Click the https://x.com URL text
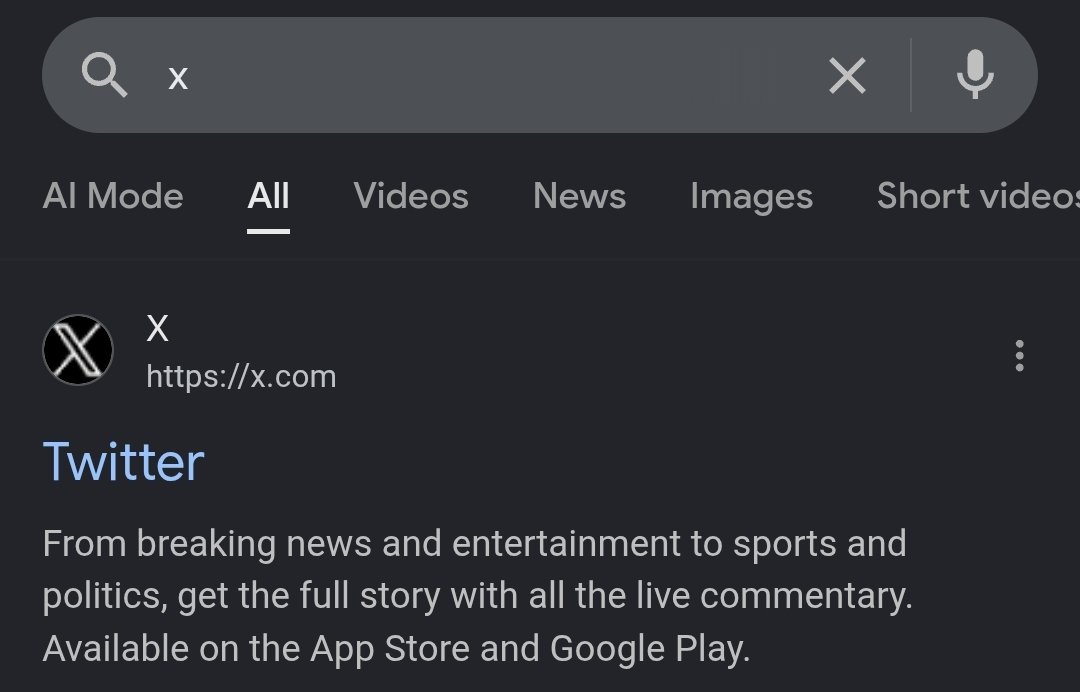The width and height of the screenshot is (1080, 692). tap(241, 377)
